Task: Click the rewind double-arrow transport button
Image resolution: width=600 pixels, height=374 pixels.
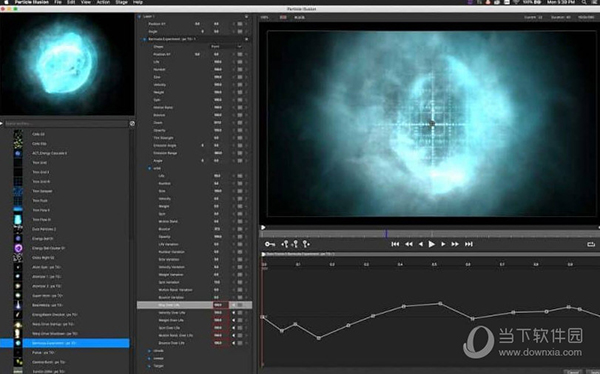Action: click(x=409, y=244)
